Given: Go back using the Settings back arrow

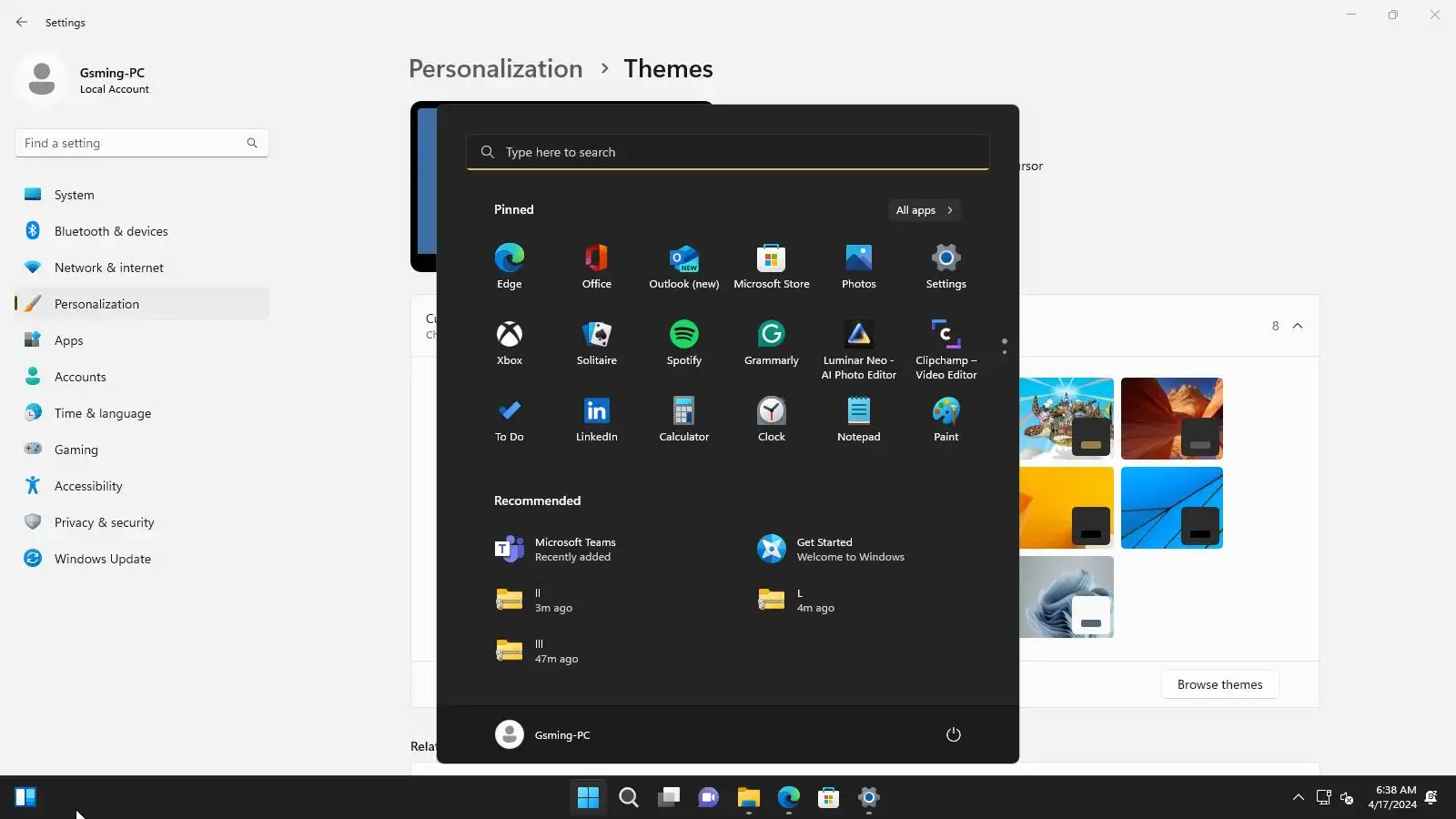Looking at the screenshot, I should [x=22, y=22].
